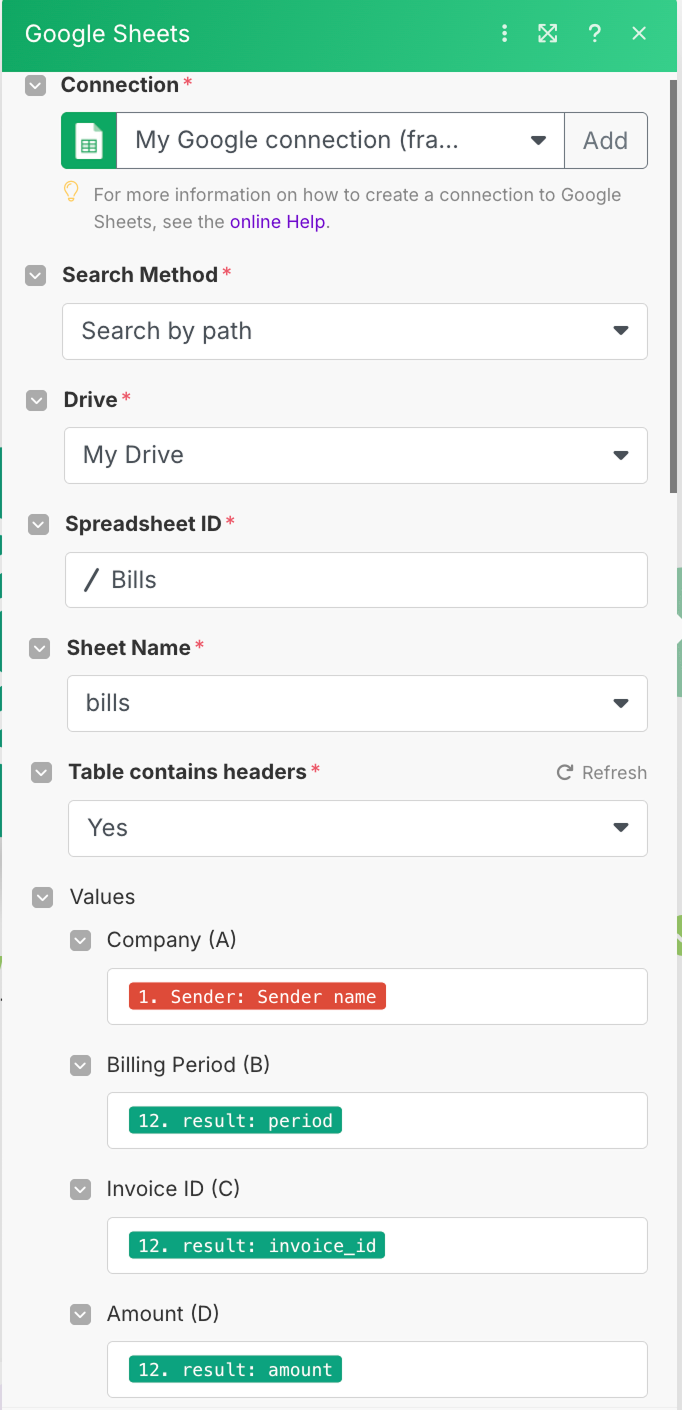The height and width of the screenshot is (1410, 682).
Task: Click the lightbulb hint icon
Action: (x=71, y=191)
